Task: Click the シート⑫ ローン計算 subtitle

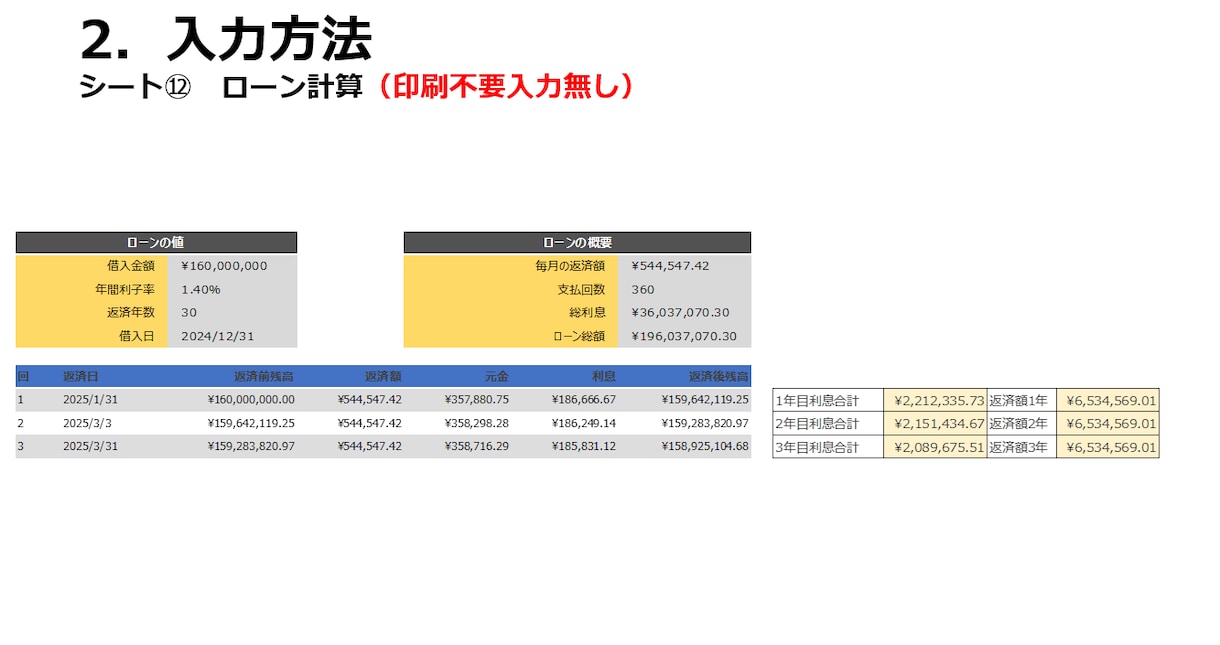Action: 220,87
